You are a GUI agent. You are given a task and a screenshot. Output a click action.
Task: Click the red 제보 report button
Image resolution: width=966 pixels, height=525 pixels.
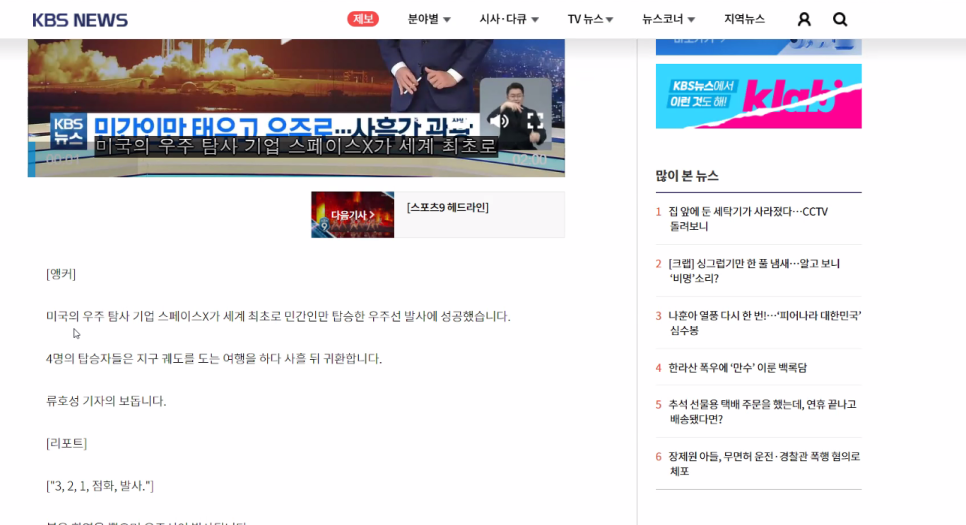[363, 19]
